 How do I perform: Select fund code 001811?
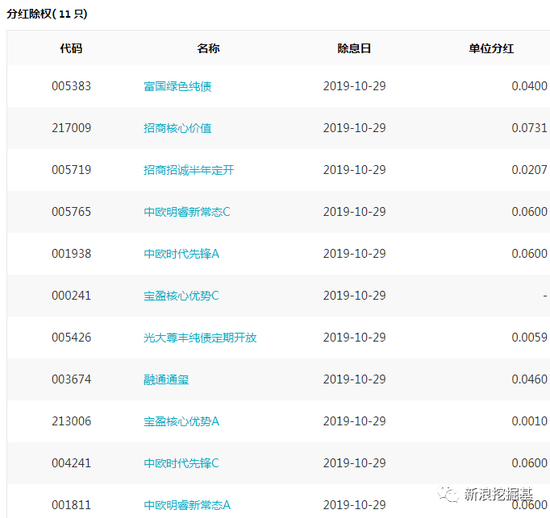[x=71, y=505]
